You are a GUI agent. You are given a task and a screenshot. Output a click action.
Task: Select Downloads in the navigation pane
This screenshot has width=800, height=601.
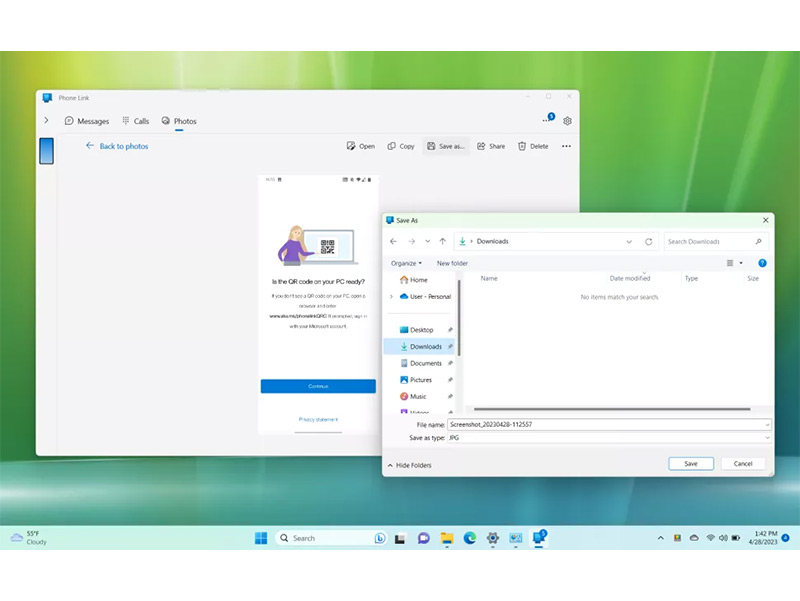pos(420,346)
